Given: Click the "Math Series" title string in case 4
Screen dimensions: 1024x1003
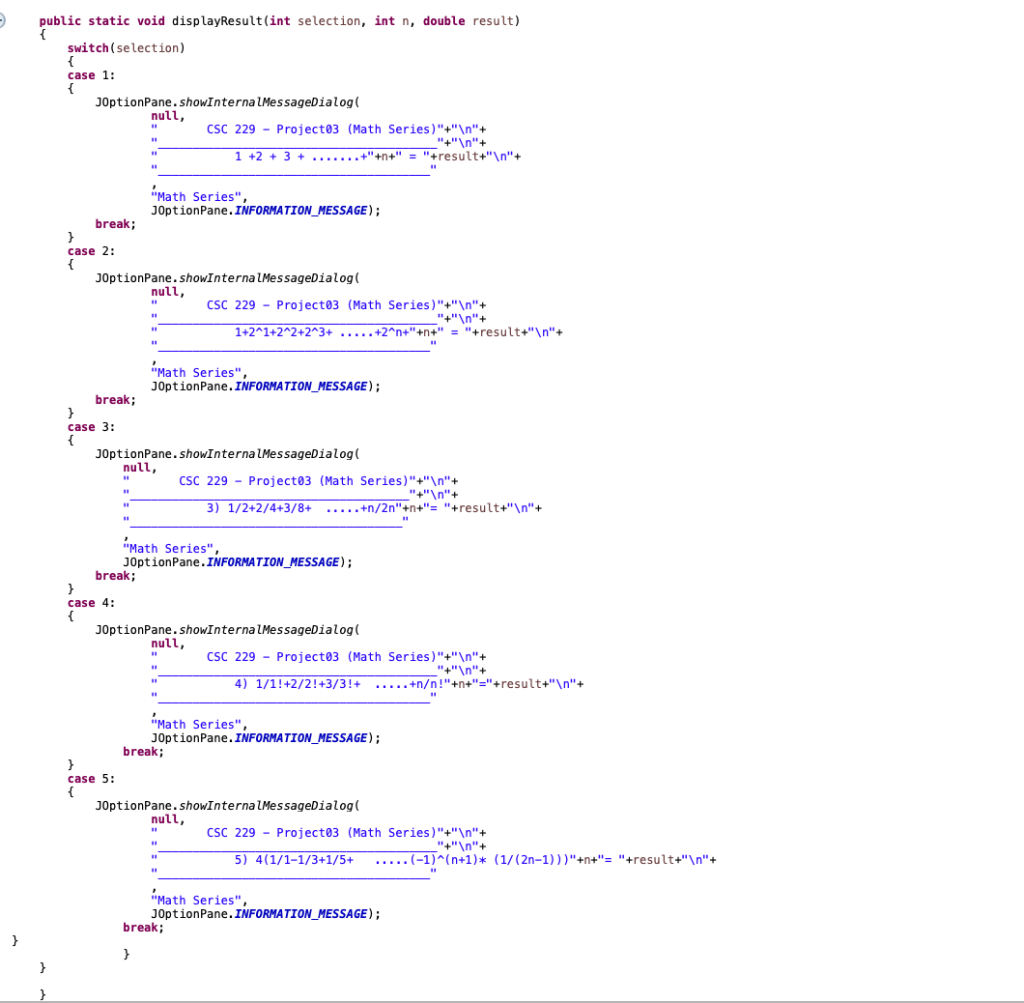Looking at the screenshot, I should tap(196, 725).
